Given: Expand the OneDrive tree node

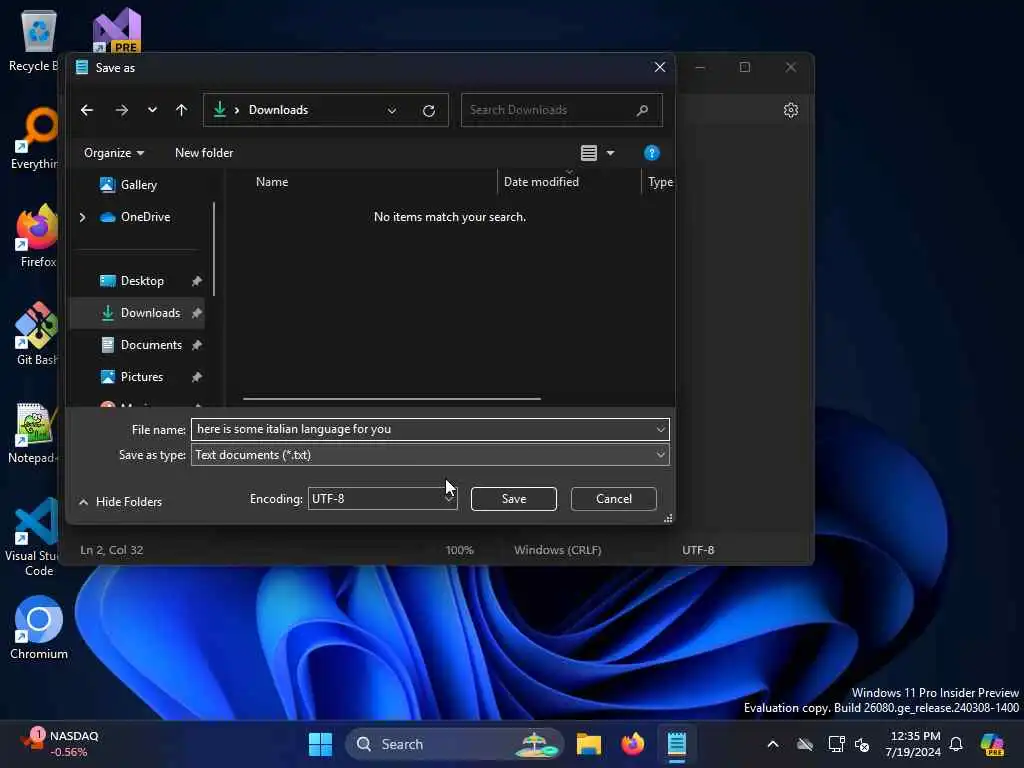Looking at the screenshot, I should (82, 217).
